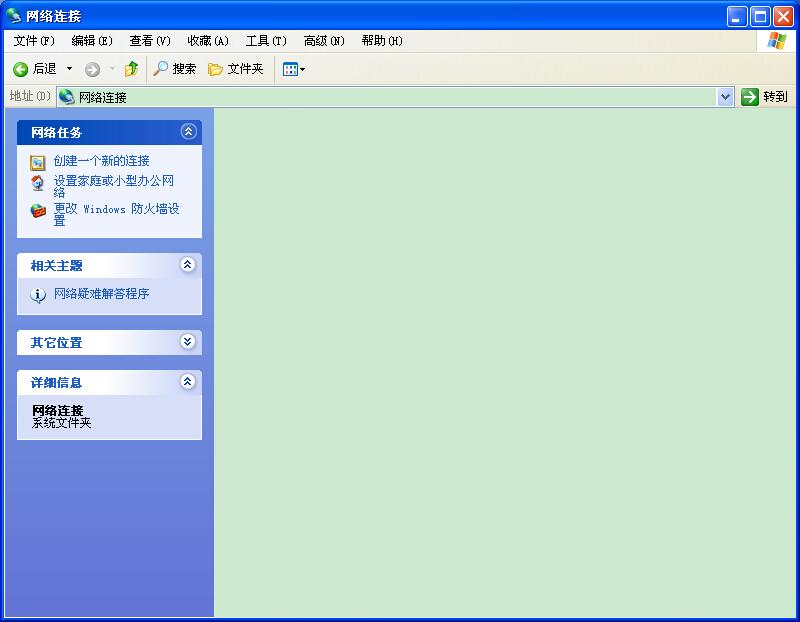Minimize the 网络连接 window
This screenshot has height=622, width=800.
tap(737, 17)
